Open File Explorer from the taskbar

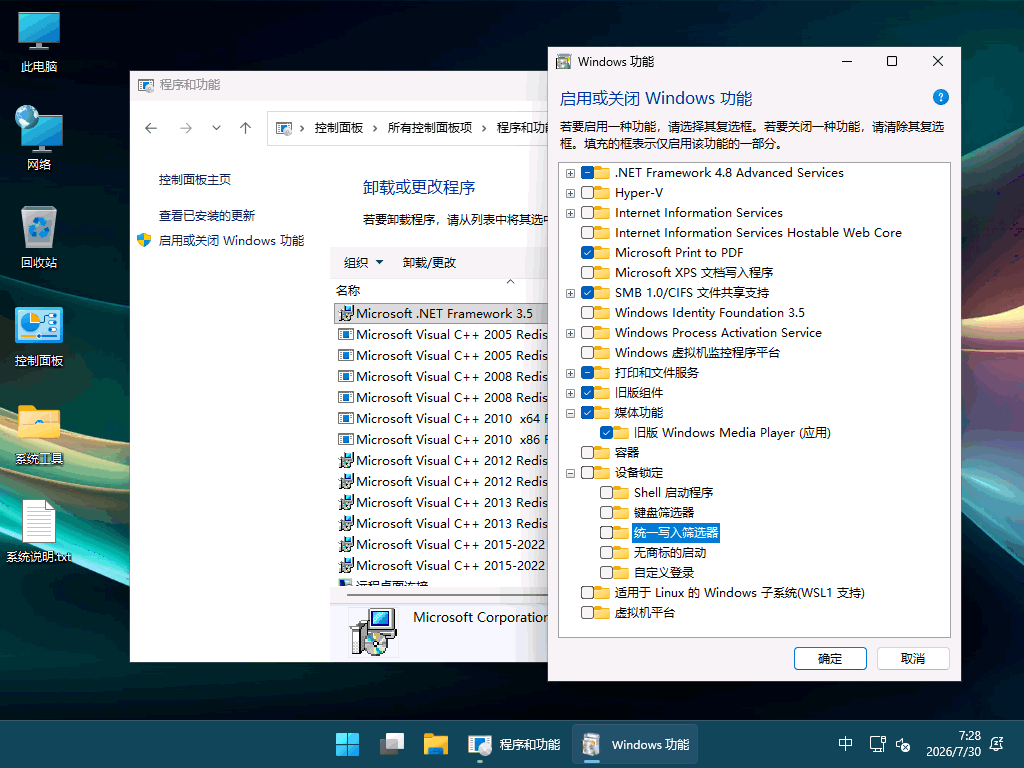pos(436,744)
